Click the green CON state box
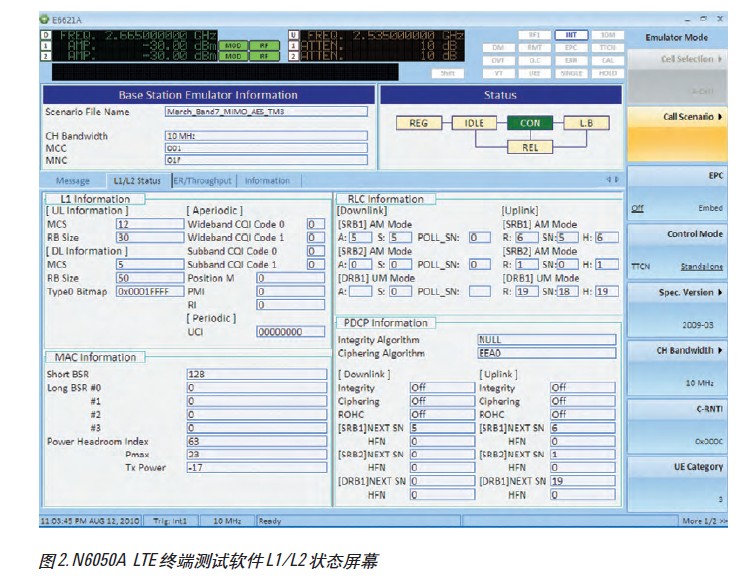Screen dimensions: 754x578 pos(530,123)
